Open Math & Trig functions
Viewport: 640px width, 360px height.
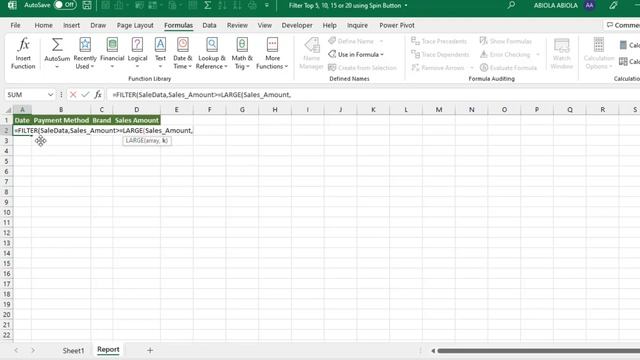[x=242, y=53]
